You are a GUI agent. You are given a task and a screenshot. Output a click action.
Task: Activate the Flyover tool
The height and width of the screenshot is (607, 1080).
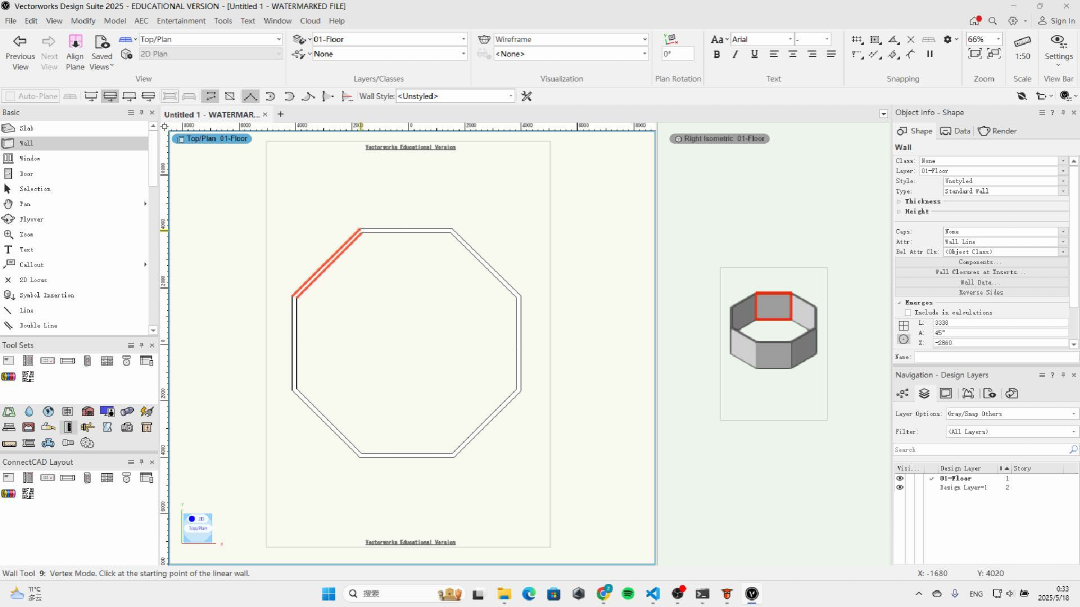pyautogui.click(x=31, y=219)
